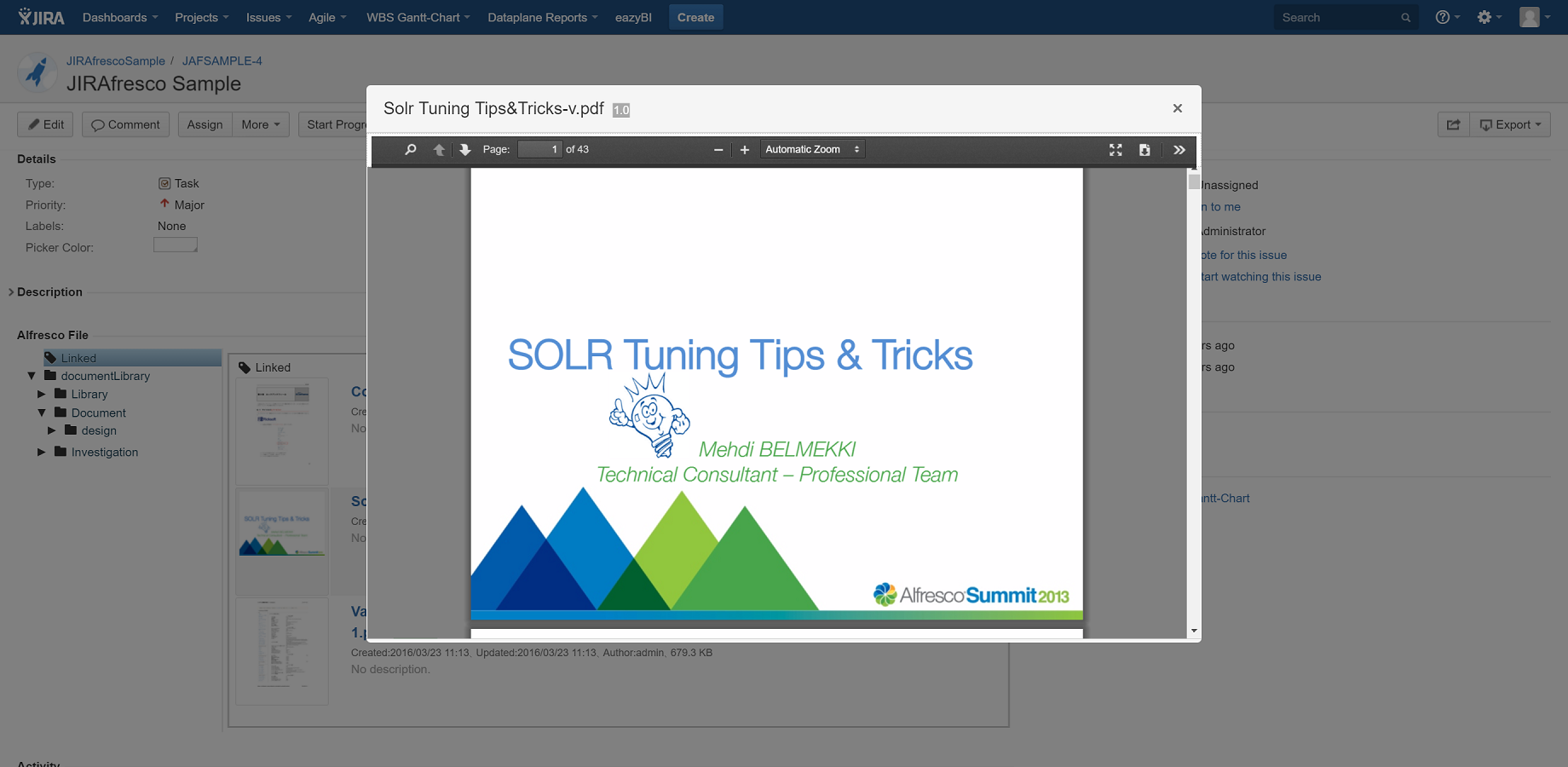
Task: Click the Assign button
Action: click(205, 124)
